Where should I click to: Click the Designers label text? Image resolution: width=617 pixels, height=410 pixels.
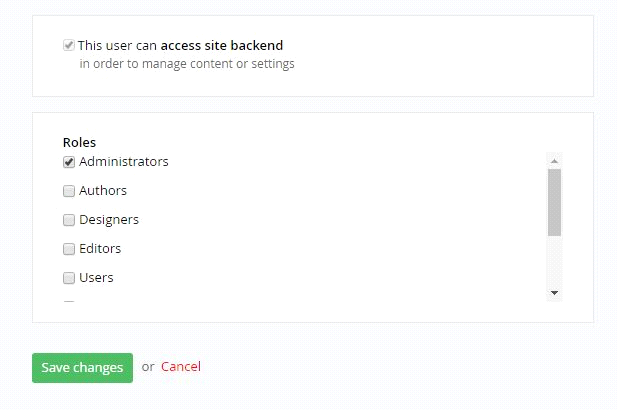[x=109, y=220]
